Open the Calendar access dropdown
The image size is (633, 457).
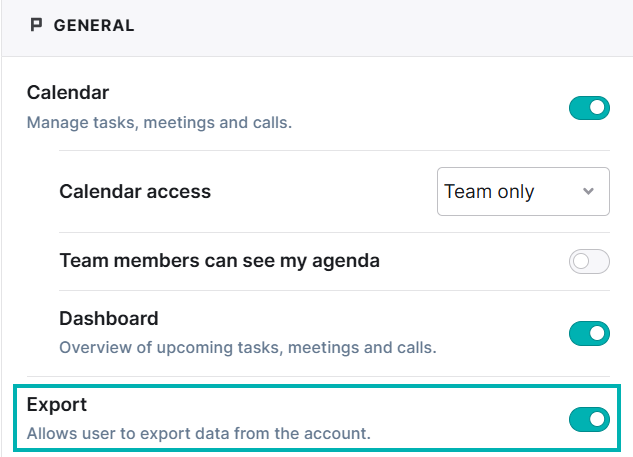coord(522,191)
